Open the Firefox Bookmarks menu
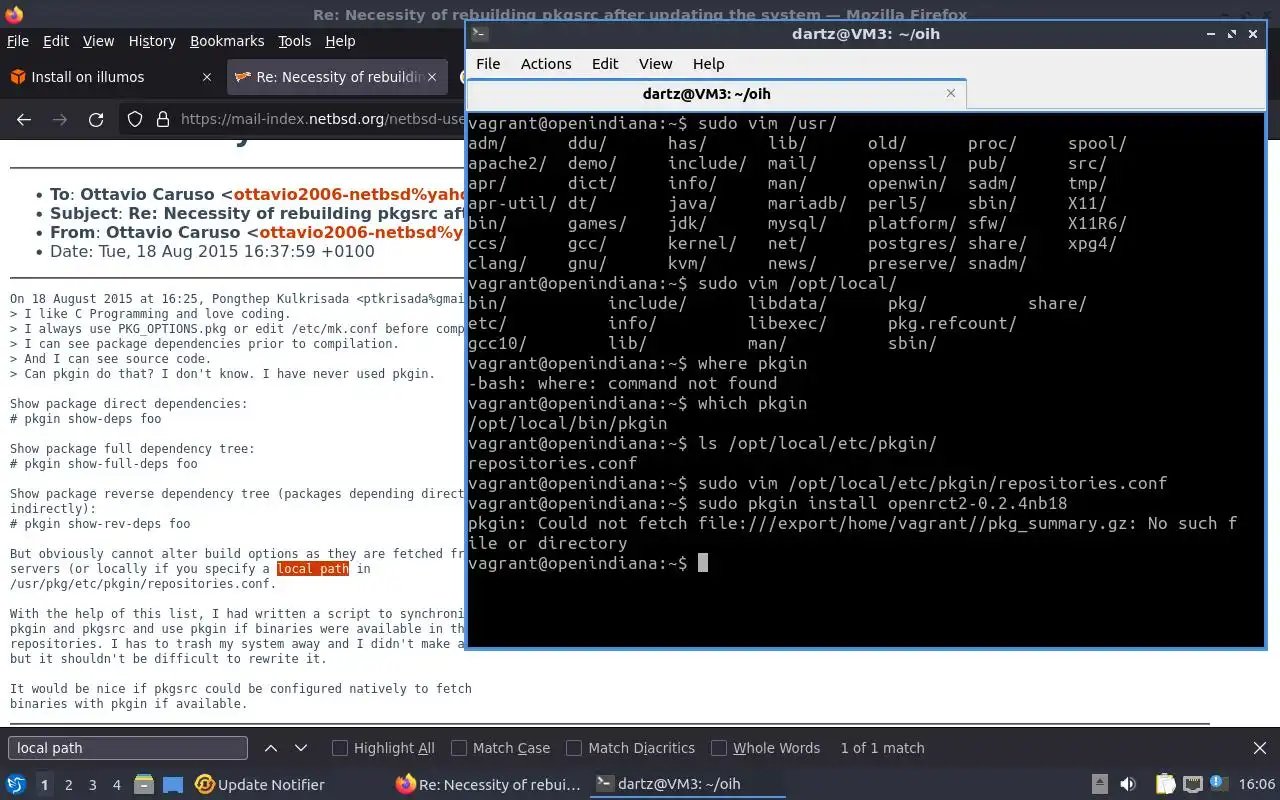Screen dimensions: 1280x800 coord(227,41)
